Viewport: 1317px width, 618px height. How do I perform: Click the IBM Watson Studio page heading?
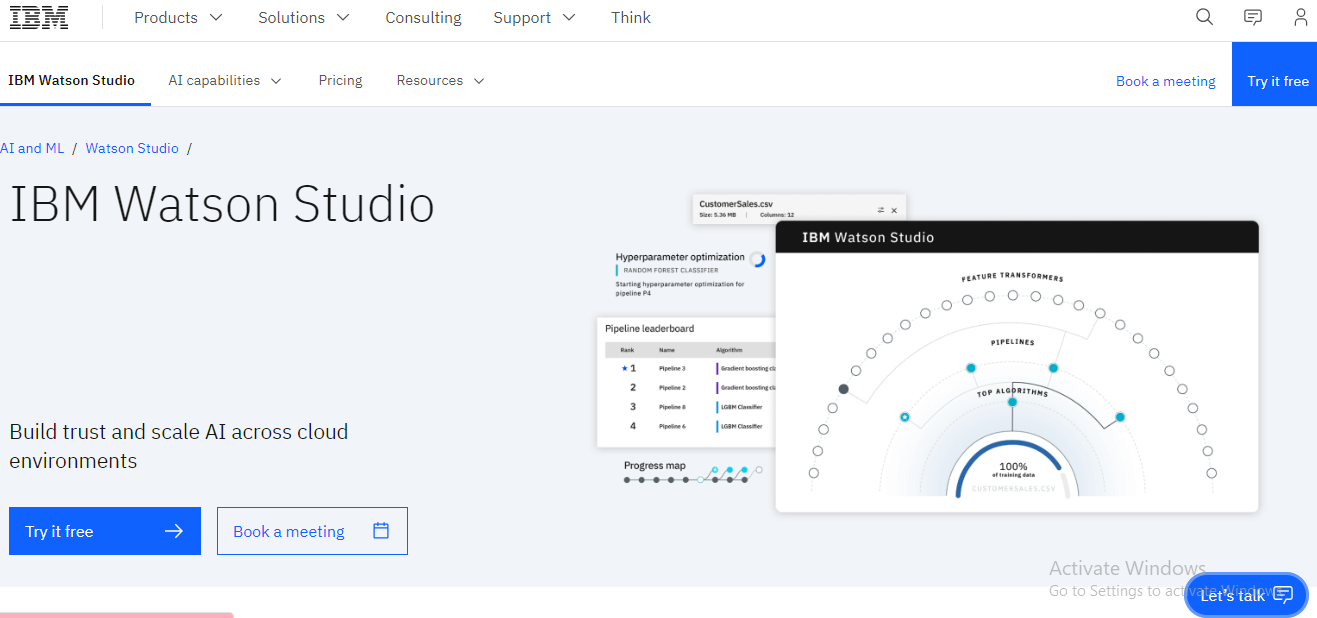[x=222, y=204]
